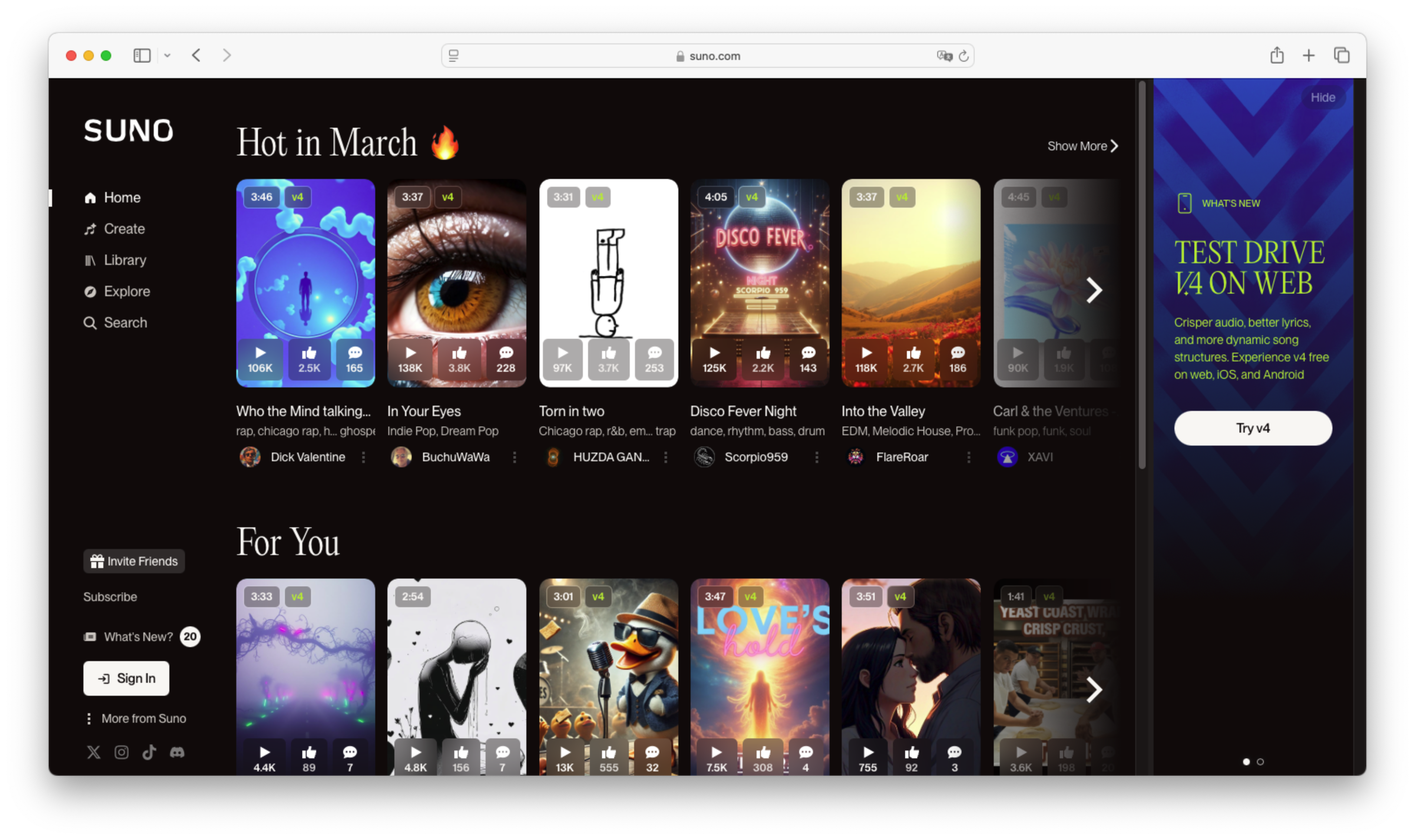Open Suno's Discord server
The width and height of the screenshot is (1415, 840).
tap(177, 752)
